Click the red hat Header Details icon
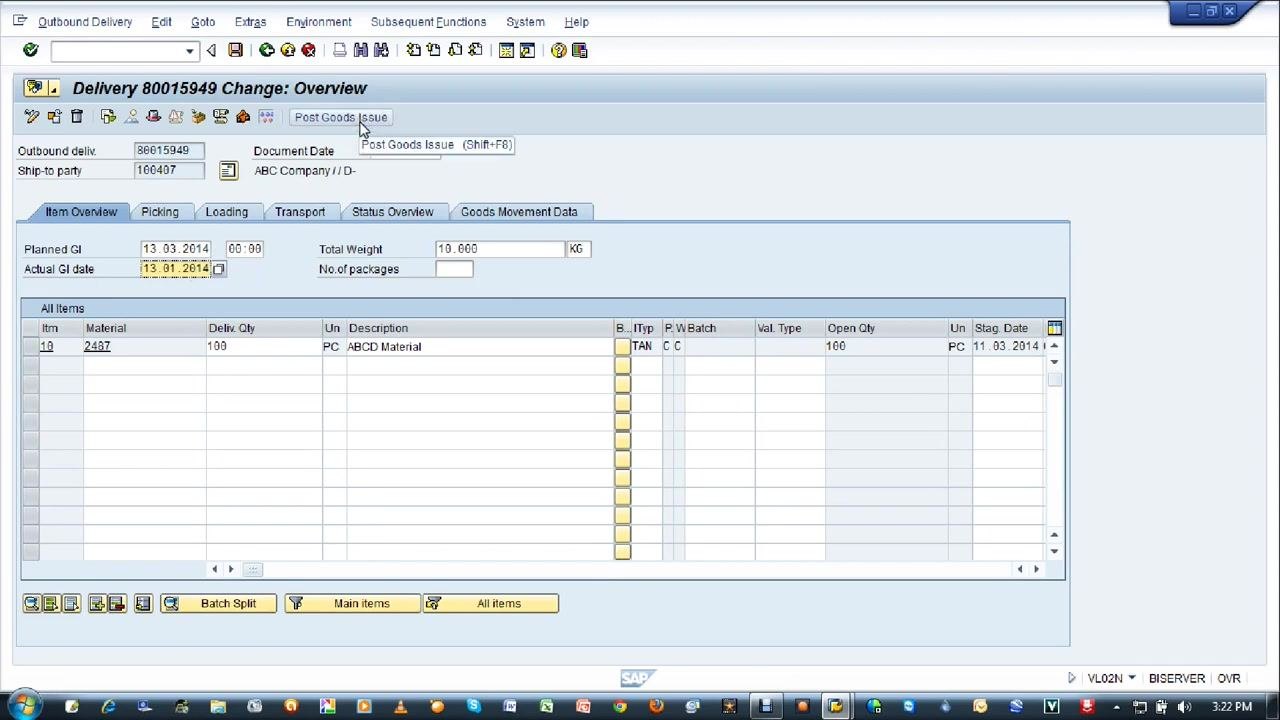This screenshot has width=1280, height=720. pos(153,117)
